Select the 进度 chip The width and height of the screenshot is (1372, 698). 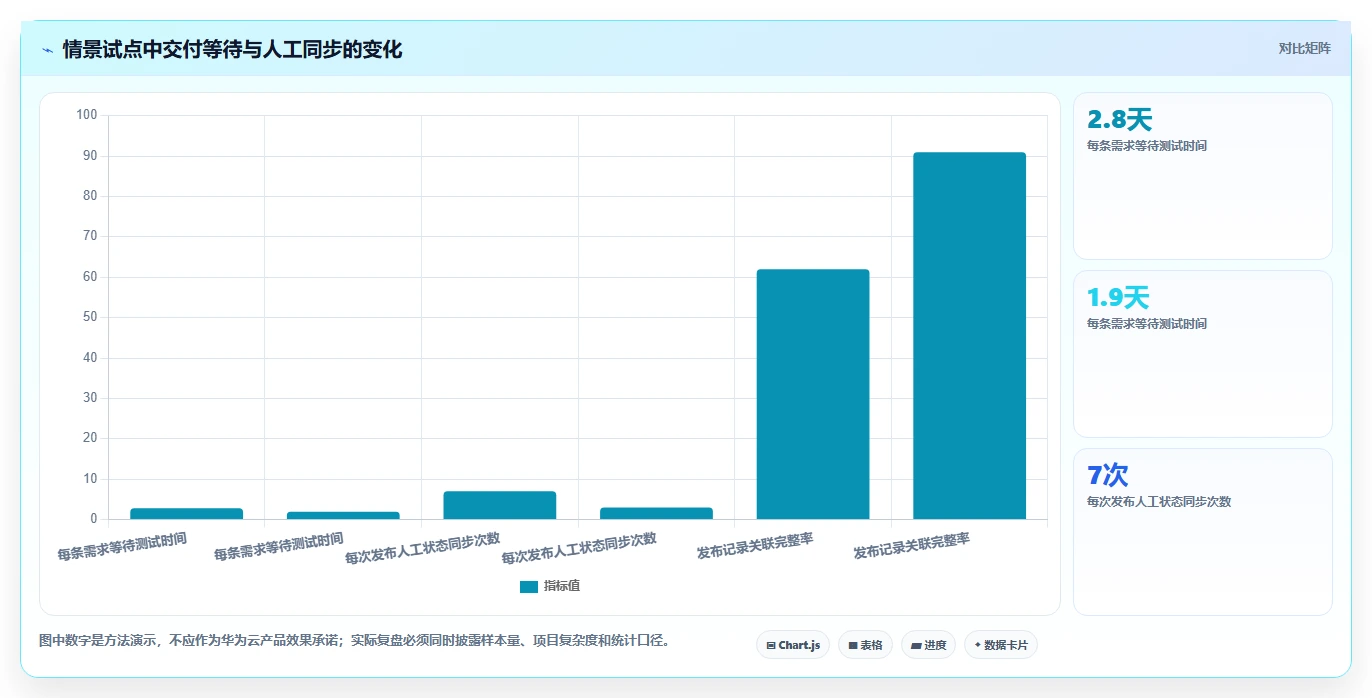point(928,645)
